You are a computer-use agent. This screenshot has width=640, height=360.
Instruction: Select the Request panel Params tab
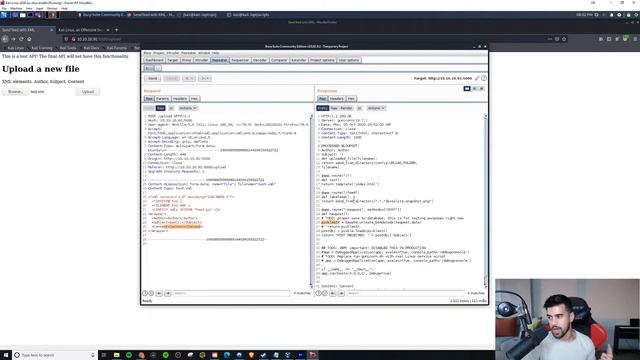[162, 99]
